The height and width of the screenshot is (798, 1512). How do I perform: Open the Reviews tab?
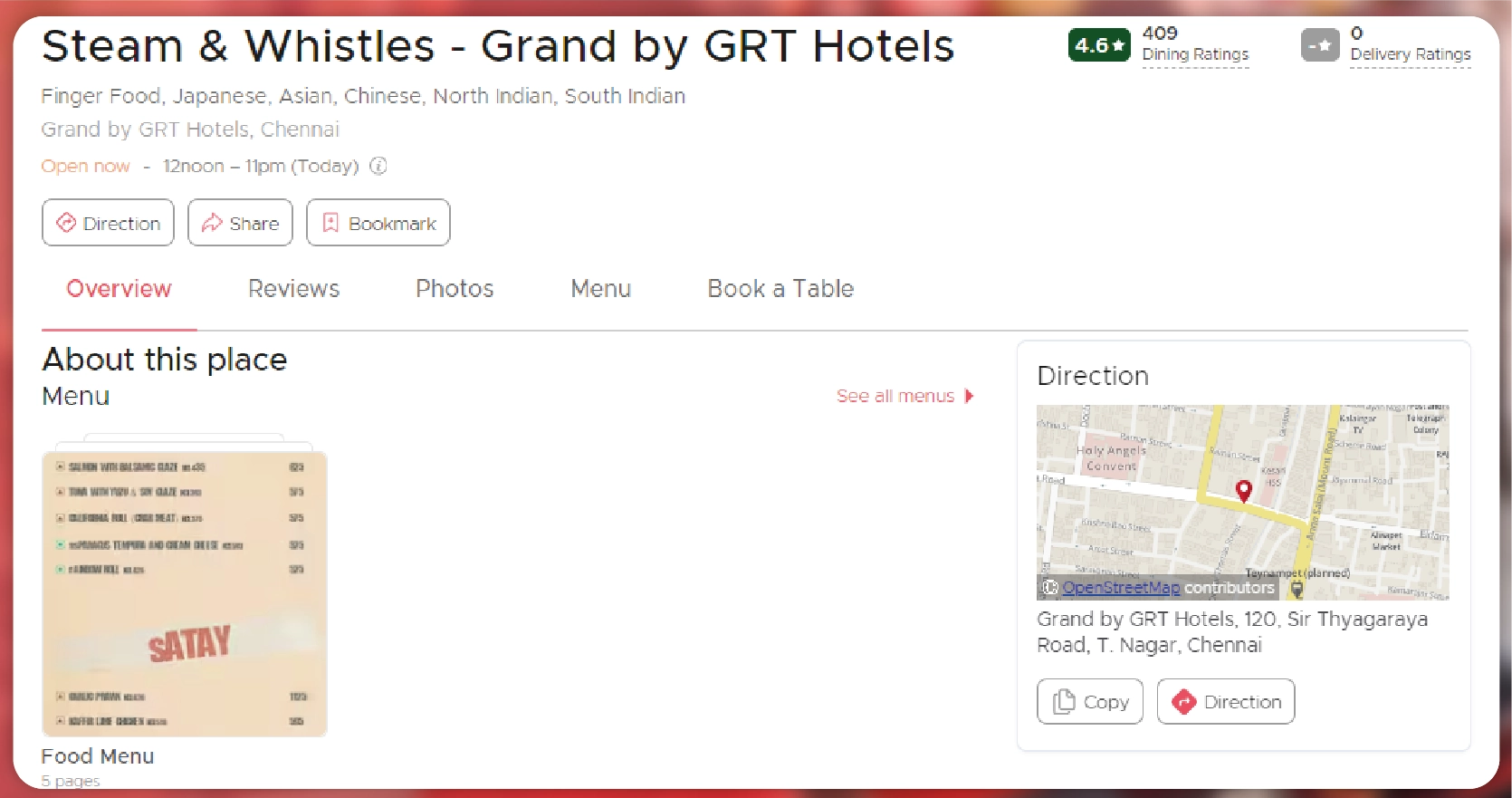pyautogui.click(x=294, y=289)
